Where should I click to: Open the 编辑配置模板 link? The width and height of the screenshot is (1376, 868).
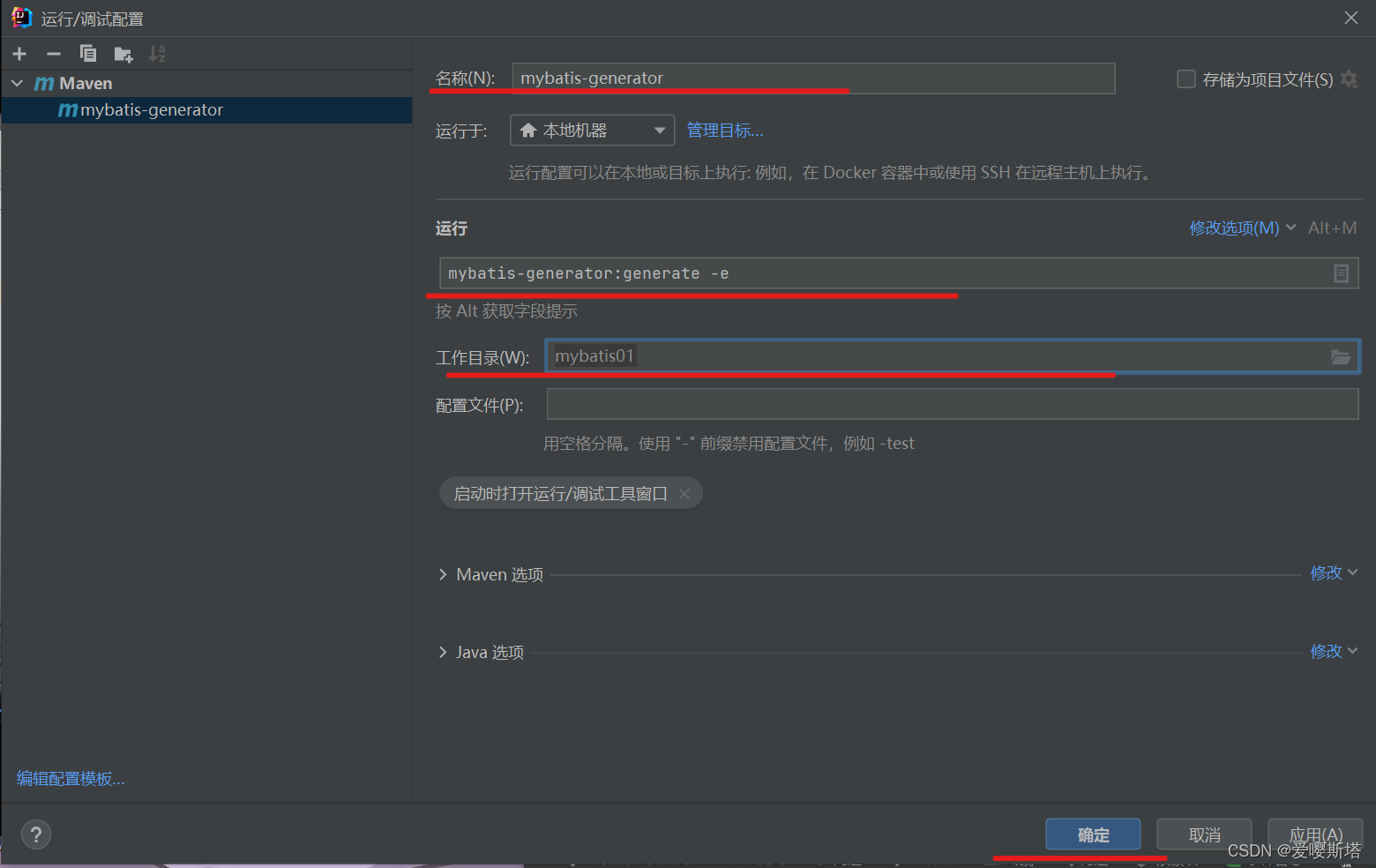coord(71,779)
